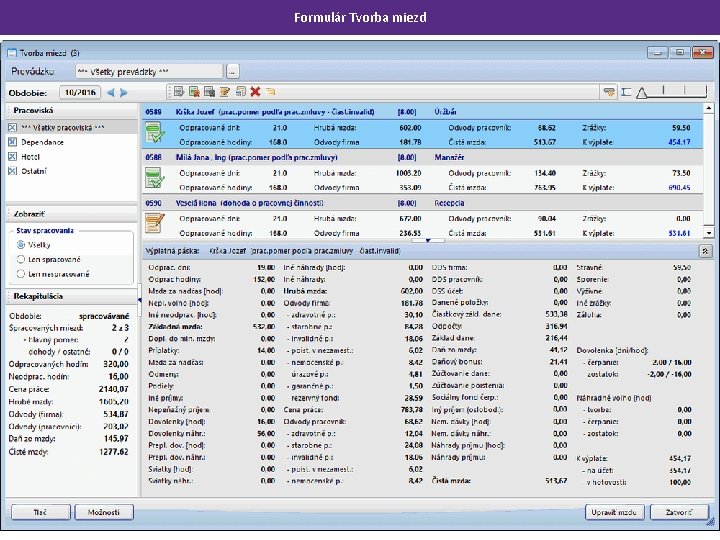
Task: Click the Cena práce value 783,78 in the payslip
Action: [x=411, y=410]
